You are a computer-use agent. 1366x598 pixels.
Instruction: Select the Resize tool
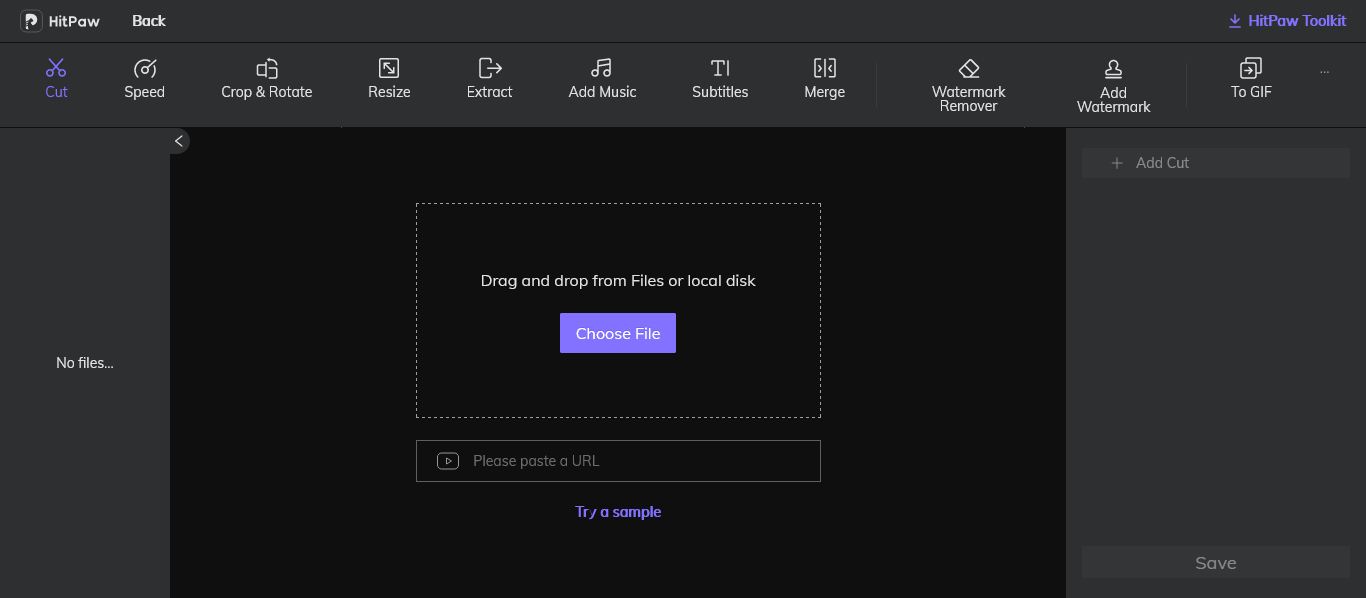(x=389, y=79)
